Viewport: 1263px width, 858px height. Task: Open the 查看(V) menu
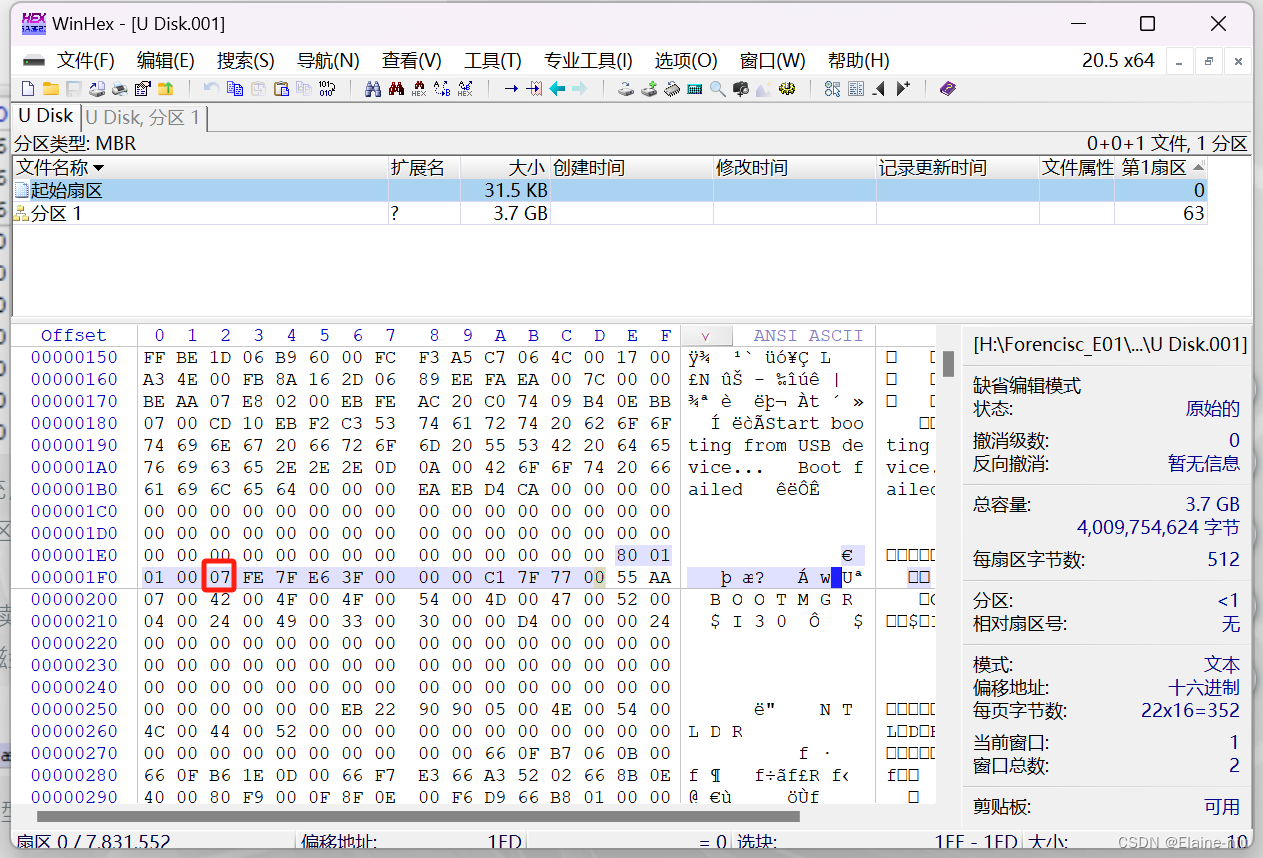411,60
